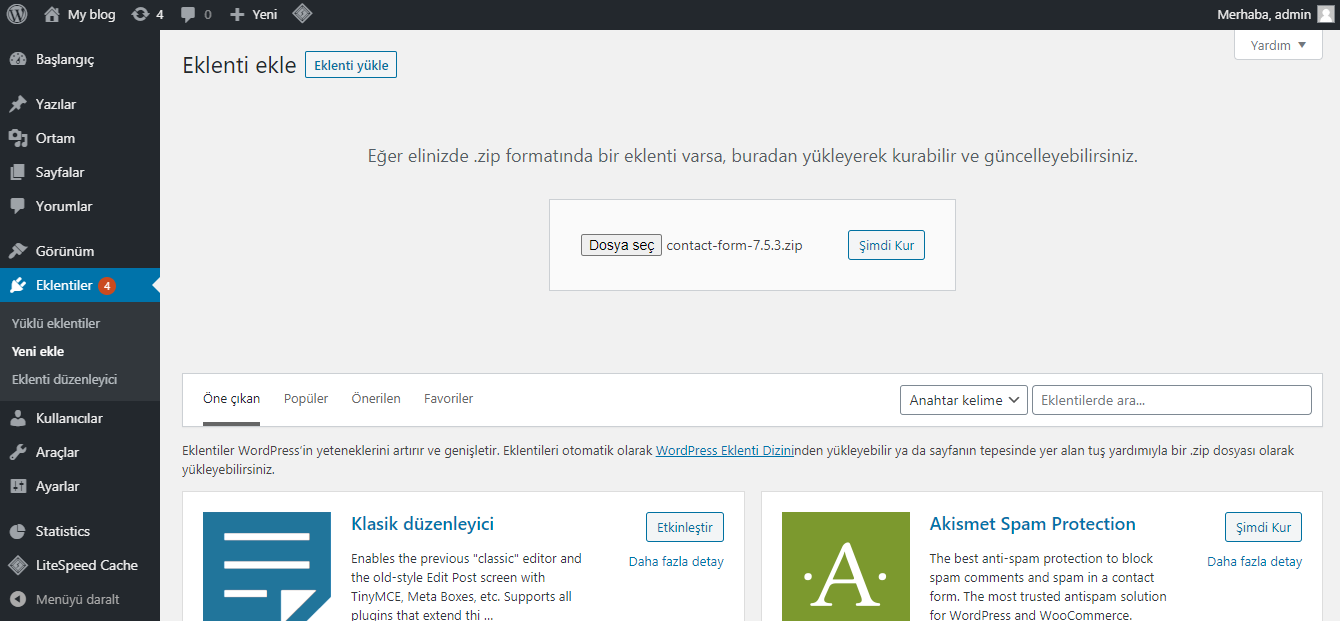
Task: Open the comments bubble icon in admin bar
Action: click(188, 15)
